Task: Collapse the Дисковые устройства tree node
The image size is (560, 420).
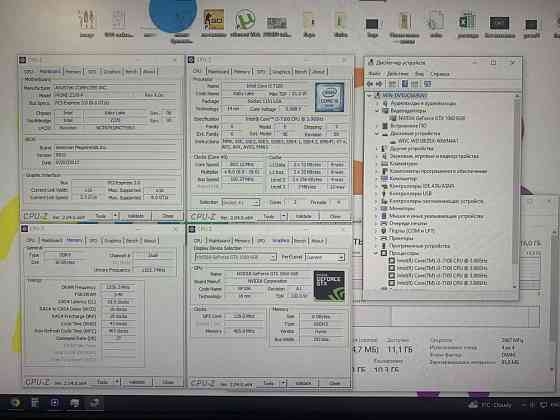Action: (x=378, y=134)
